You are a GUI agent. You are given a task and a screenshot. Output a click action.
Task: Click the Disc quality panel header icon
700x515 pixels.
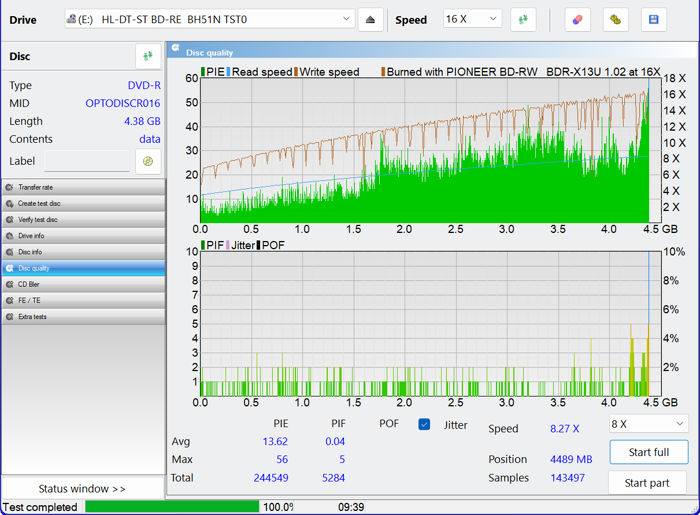coord(175,49)
